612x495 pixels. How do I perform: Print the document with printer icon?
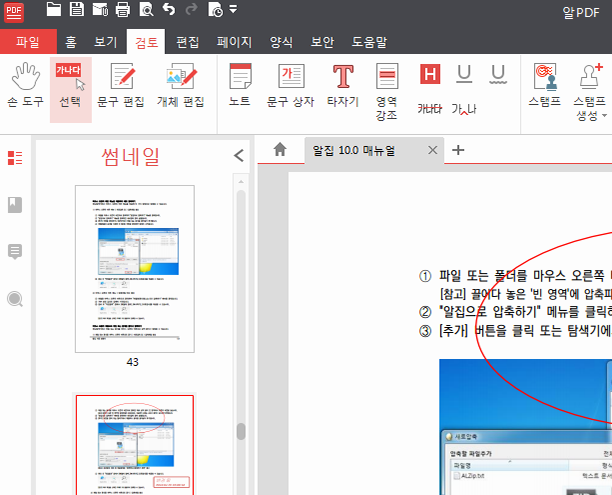(123, 9)
